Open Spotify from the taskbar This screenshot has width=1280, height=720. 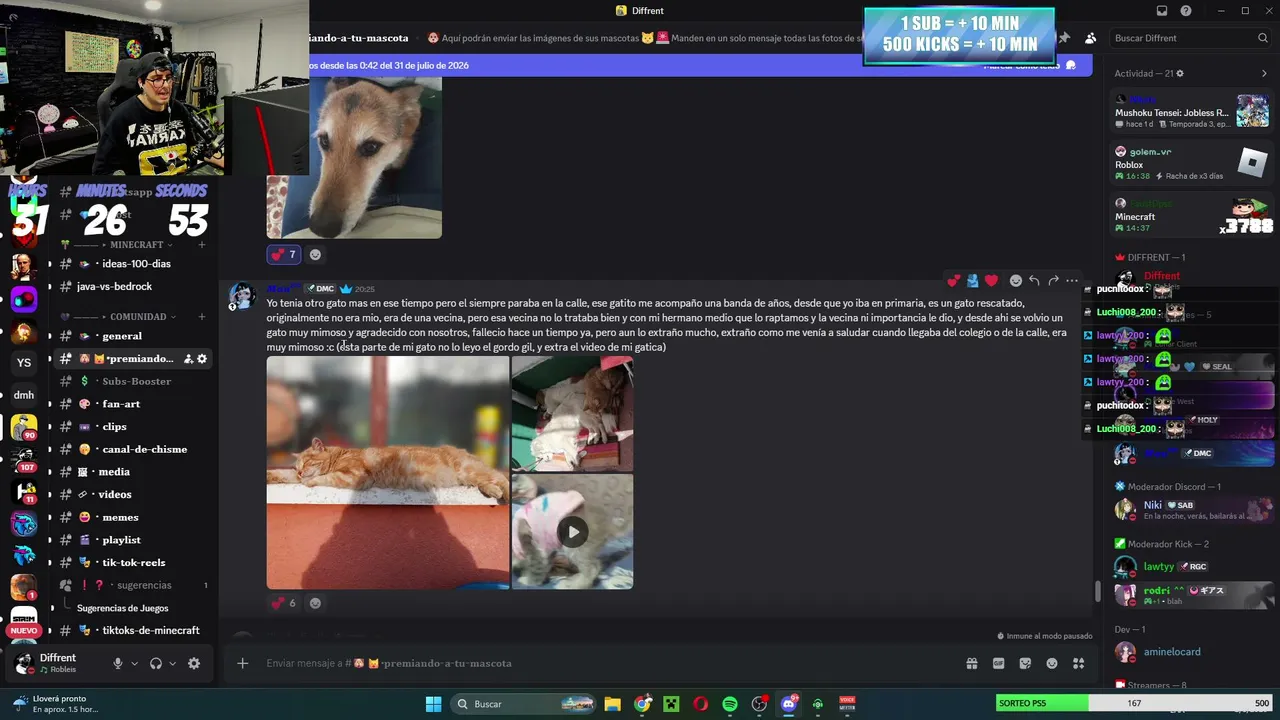[x=730, y=704]
